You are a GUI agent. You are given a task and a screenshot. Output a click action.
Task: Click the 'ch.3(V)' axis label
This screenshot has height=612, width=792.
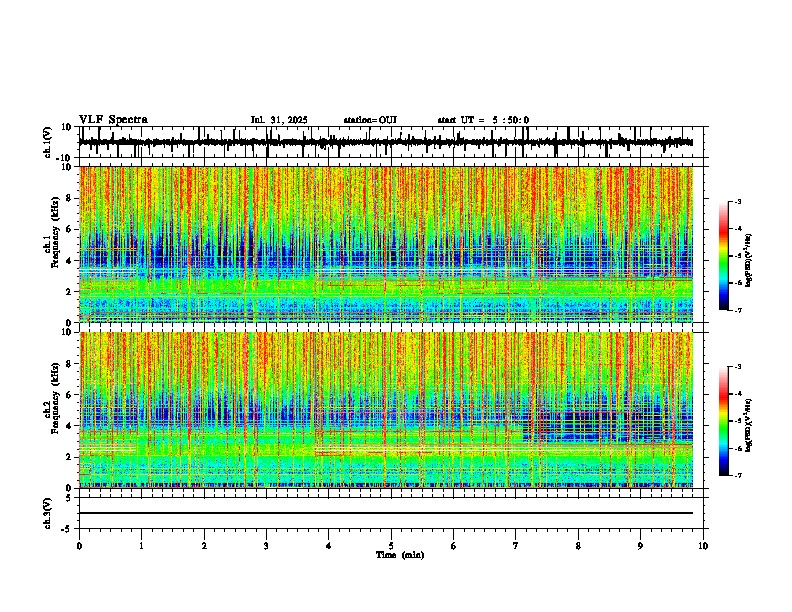click(48, 513)
